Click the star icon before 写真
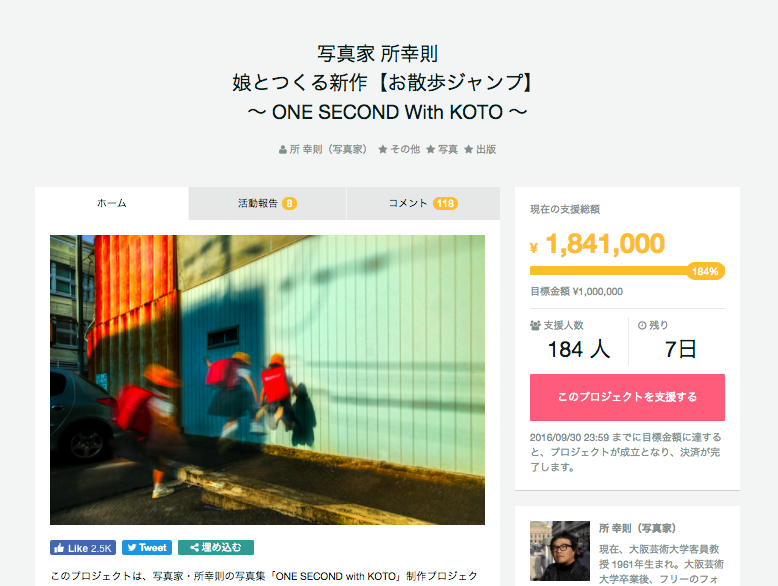 [431, 149]
